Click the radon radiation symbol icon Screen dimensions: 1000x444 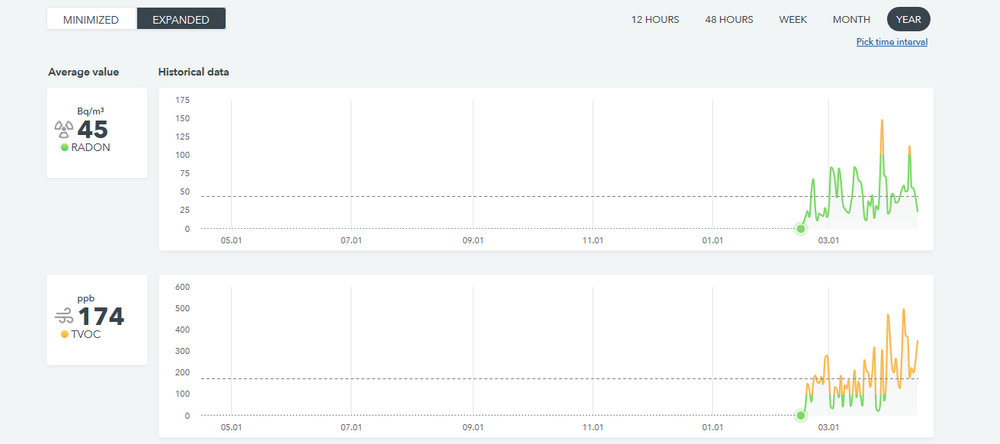[x=63, y=130]
